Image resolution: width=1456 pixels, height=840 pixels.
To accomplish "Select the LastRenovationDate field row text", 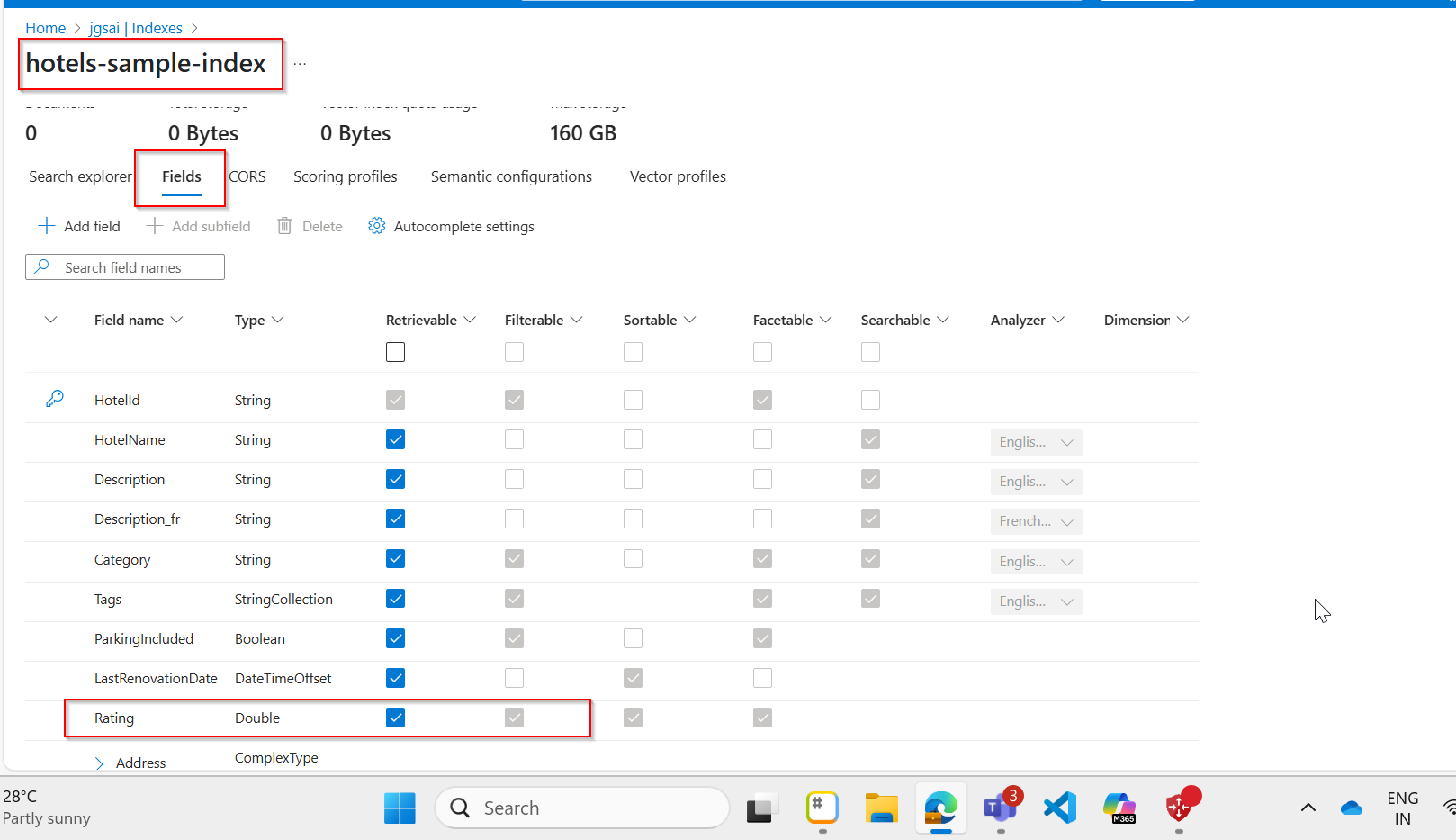I will pos(156,678).
